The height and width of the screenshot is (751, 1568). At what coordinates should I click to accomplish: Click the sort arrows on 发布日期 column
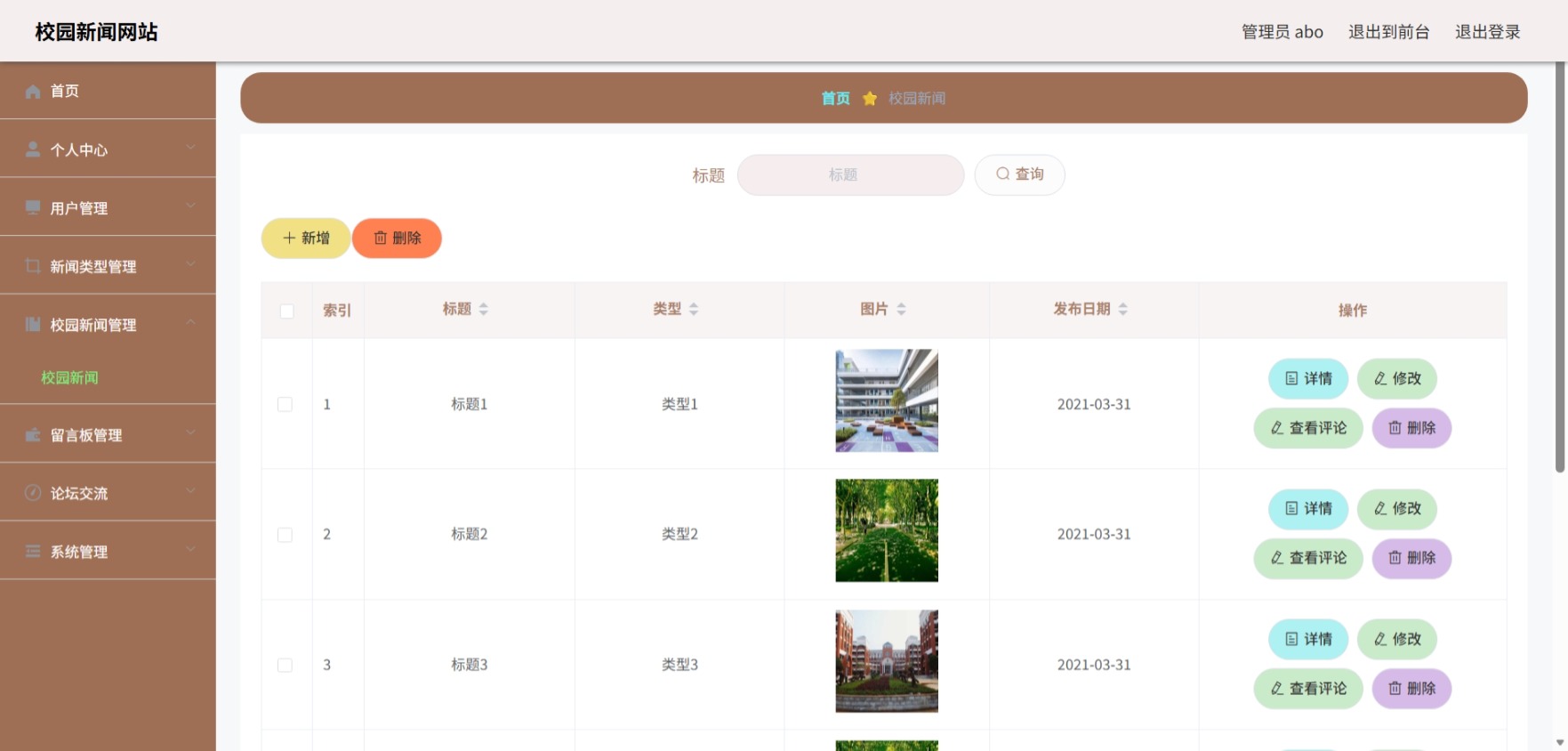1123,309
